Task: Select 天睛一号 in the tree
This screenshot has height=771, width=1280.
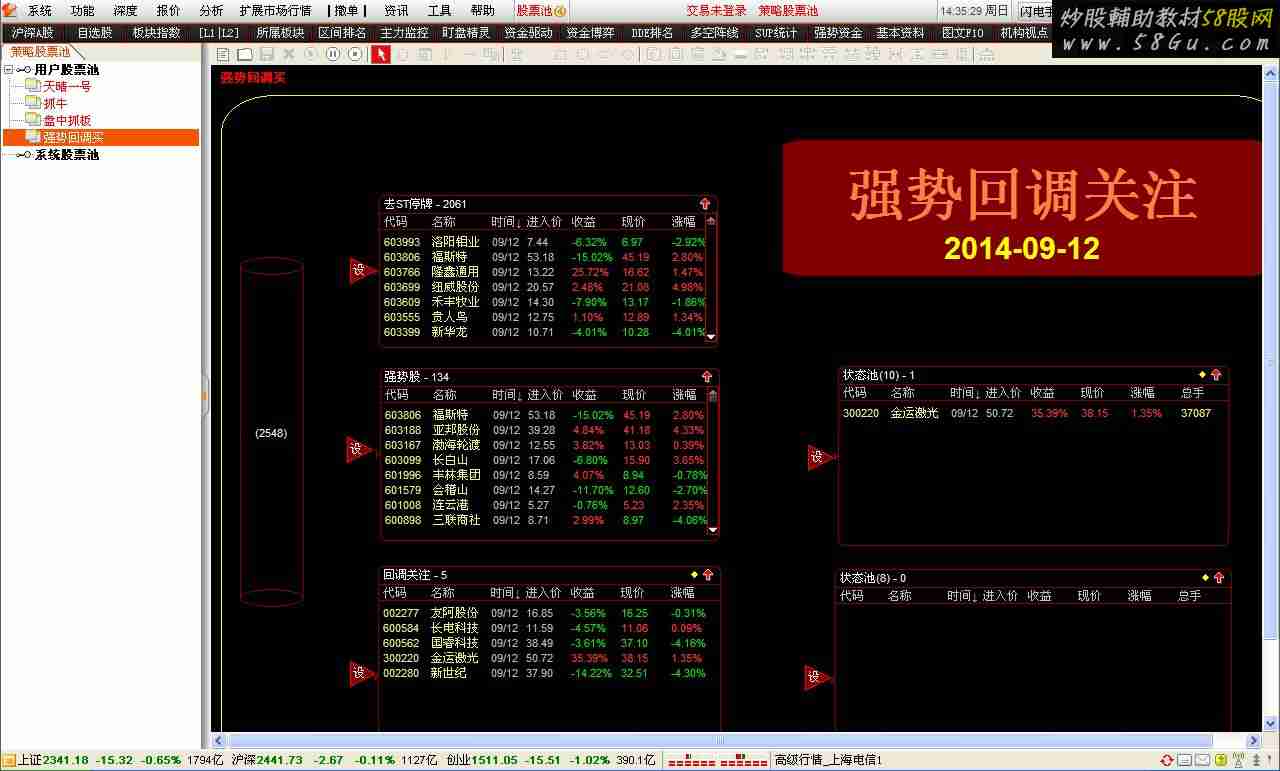Action: (67, 87)
